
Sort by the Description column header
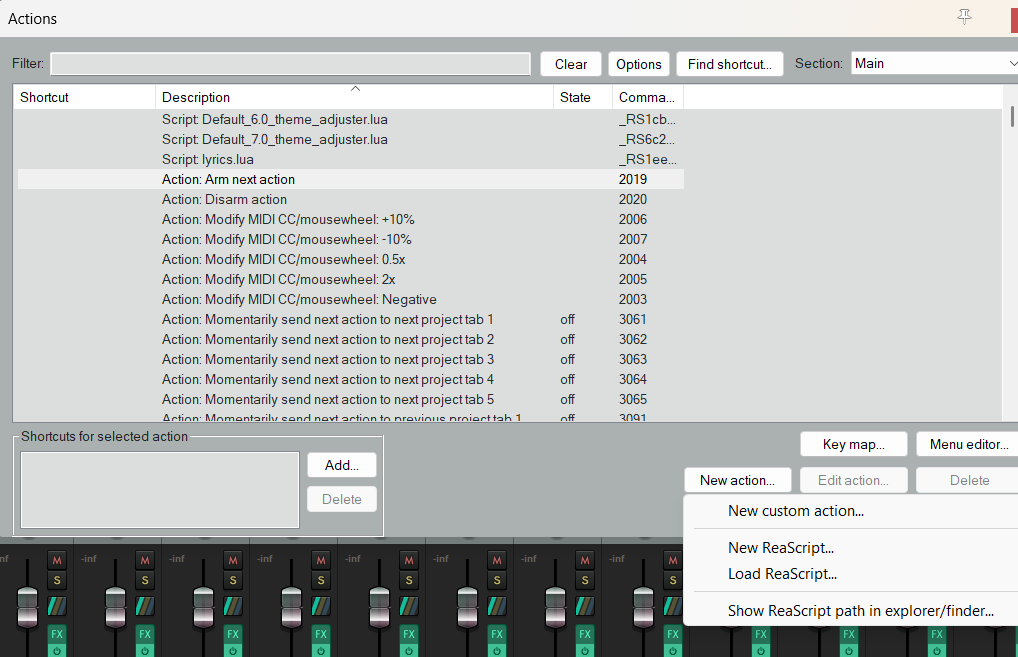354,97
